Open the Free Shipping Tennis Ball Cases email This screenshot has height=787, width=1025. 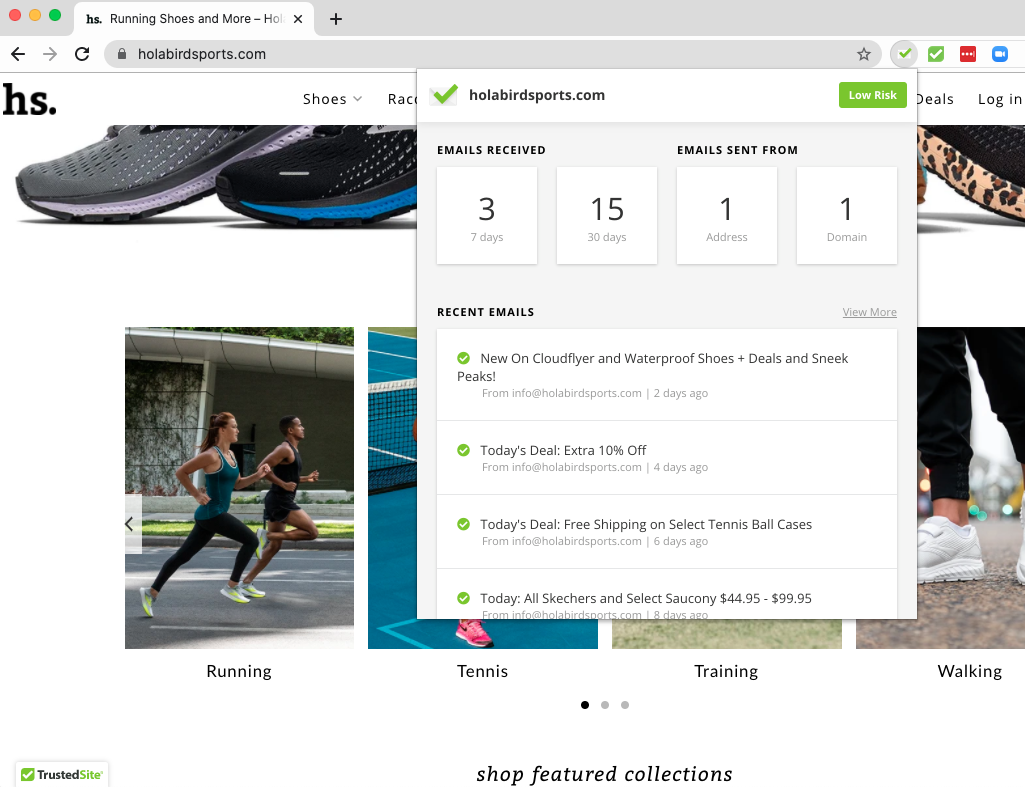667,531
